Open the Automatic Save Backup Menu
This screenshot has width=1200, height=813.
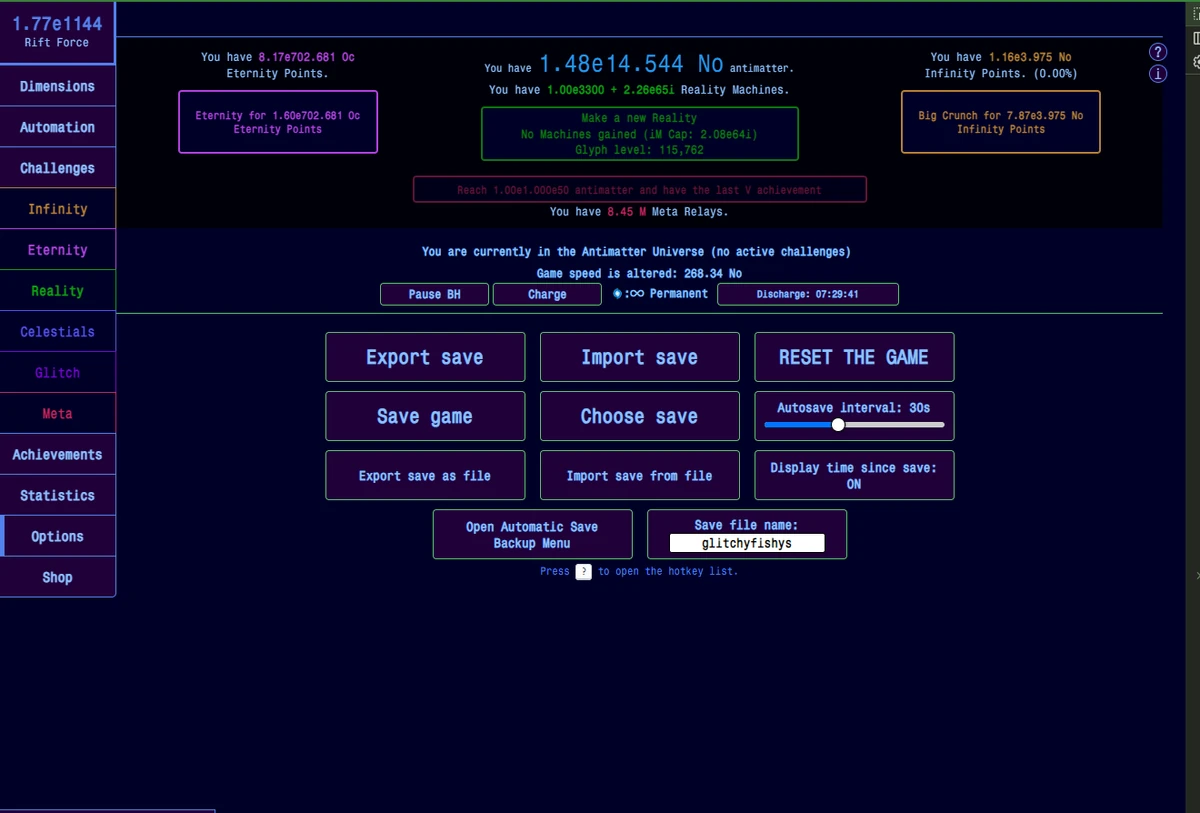point(531,534)
